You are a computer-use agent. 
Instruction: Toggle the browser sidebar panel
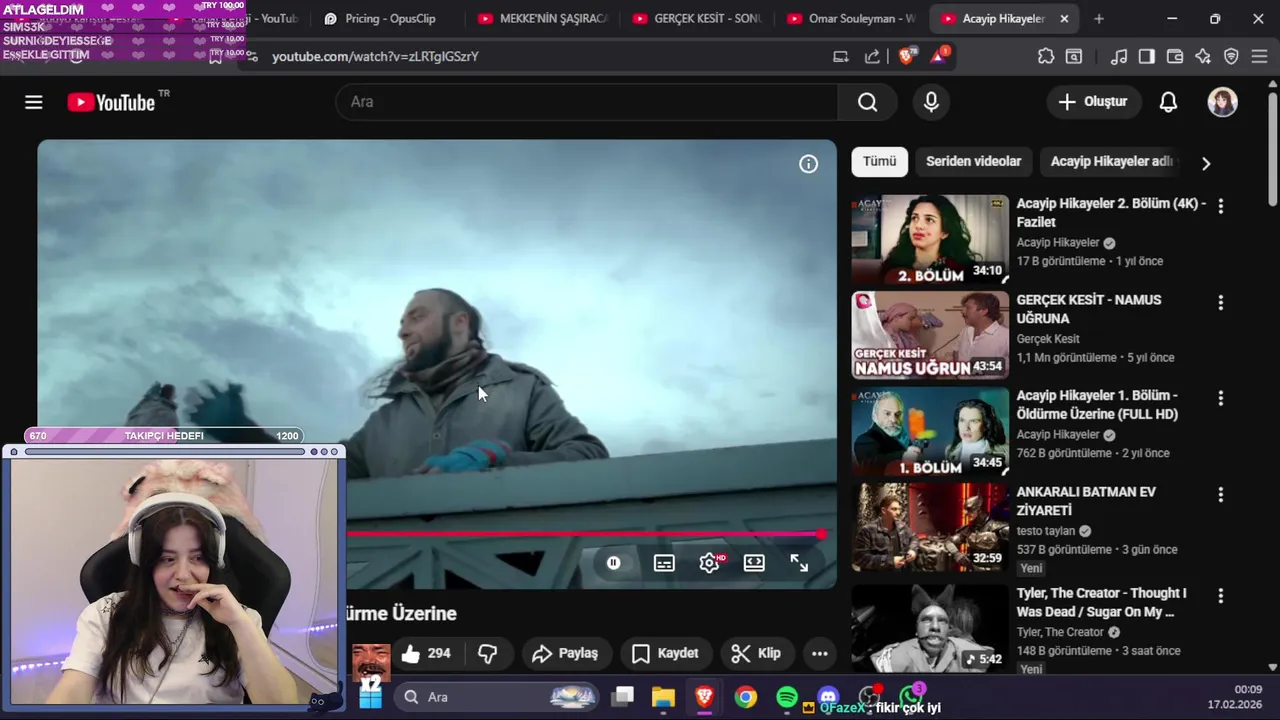click(x=1147, y=56)
